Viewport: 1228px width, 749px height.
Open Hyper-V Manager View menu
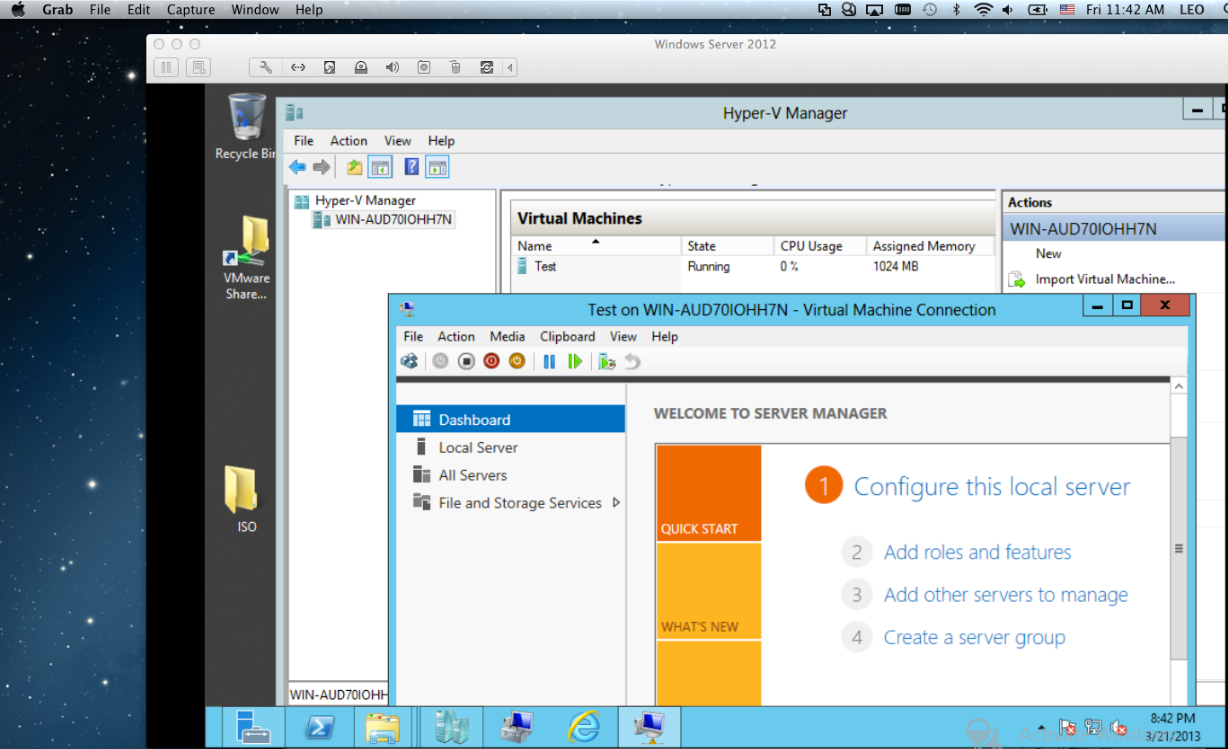coord(398,141)
